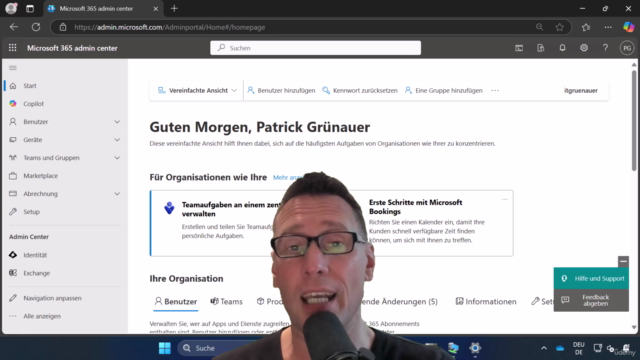Open the zoom magnifier icon in address bar
This screenshot has width=640, height=360.
[540, 27]
